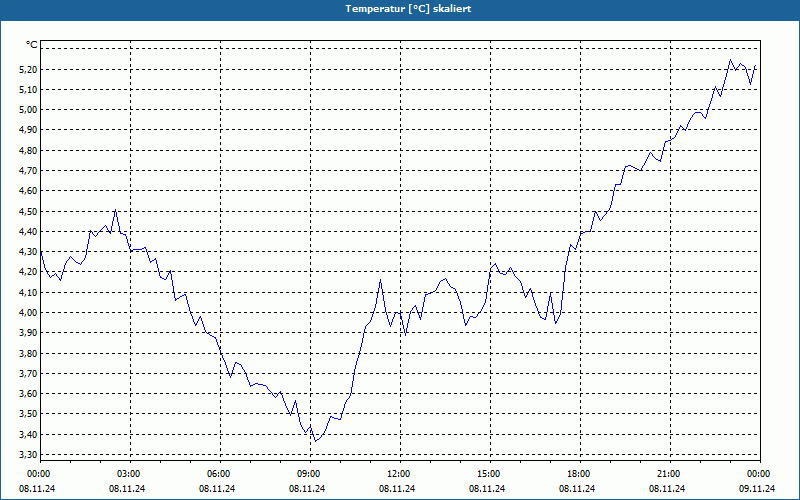Select the "08.11.24" date under 06:00
The height and width of the screenshot is (500, 800).
[217, 489]
